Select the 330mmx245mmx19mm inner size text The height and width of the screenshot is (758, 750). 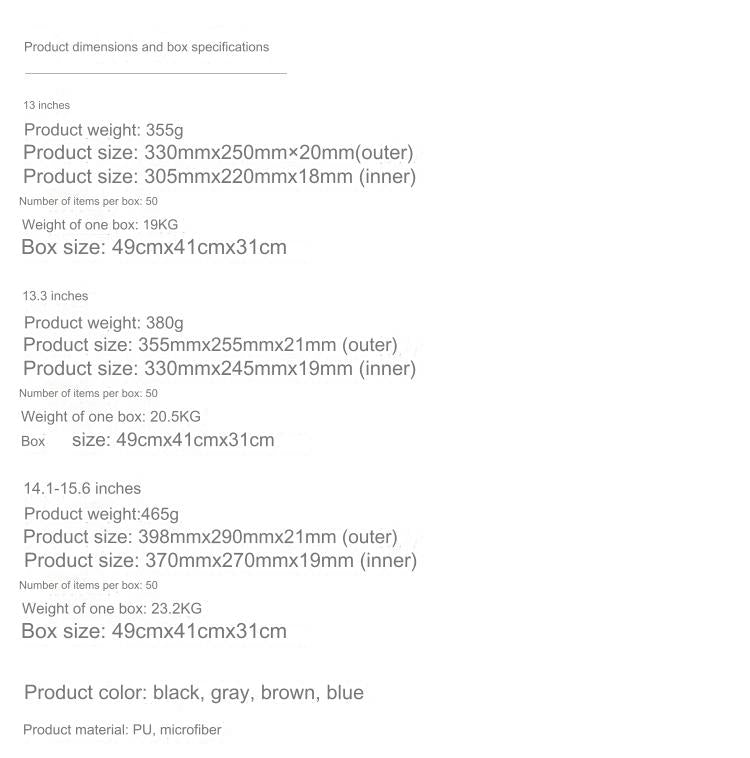click(219, 369)
